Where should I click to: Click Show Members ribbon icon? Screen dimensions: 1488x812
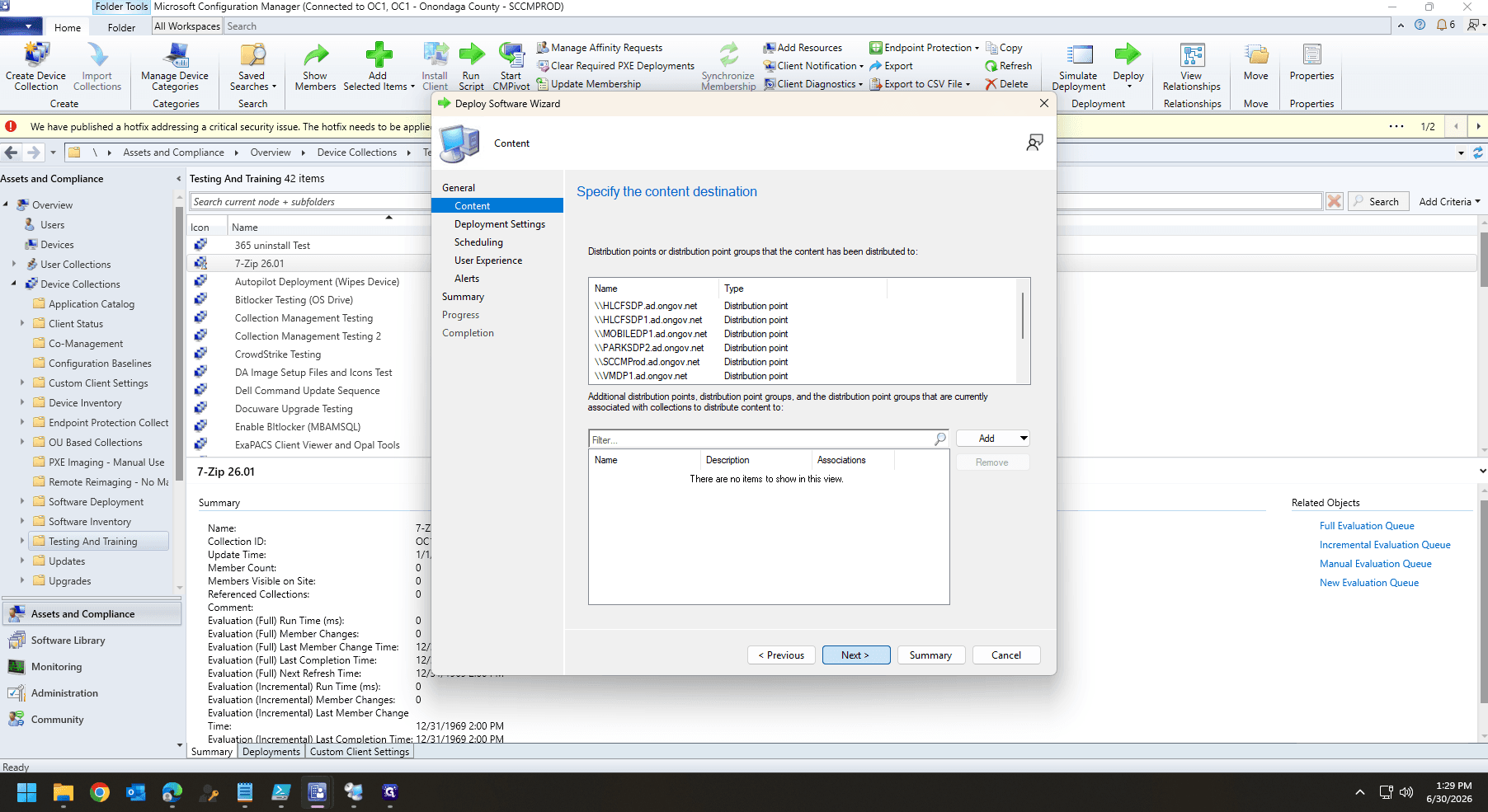(315, 66)
